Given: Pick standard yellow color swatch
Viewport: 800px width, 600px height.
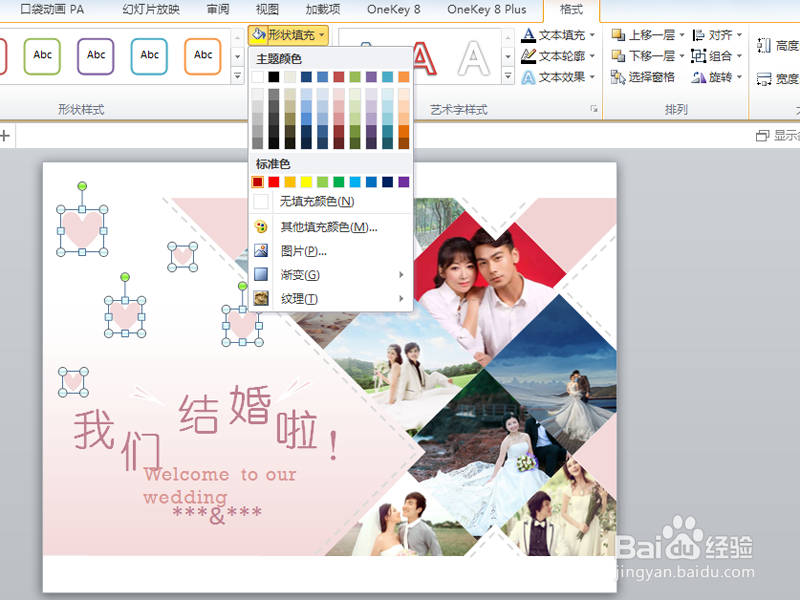Looking at the screenshot, I should click(x=306, y=182).
